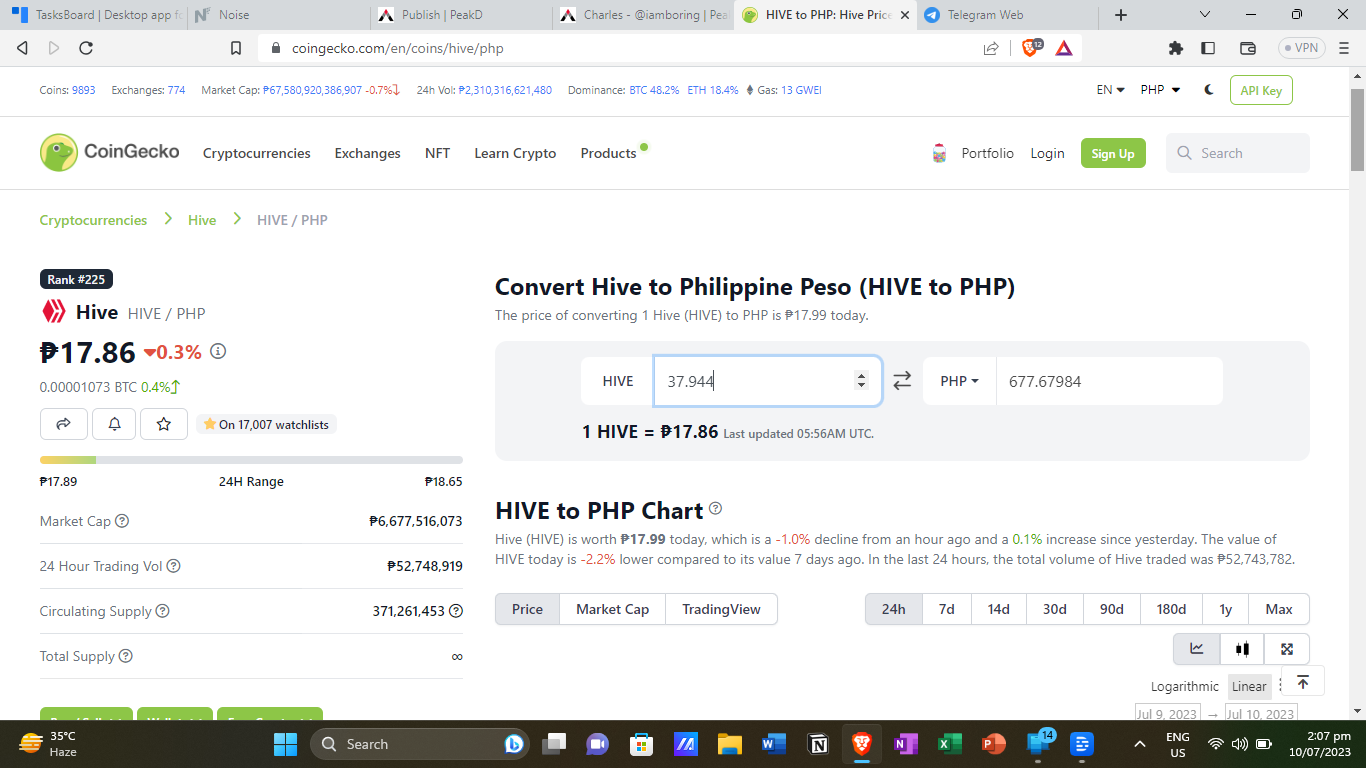Click the CoinGecko logo
This screenshot has height=768, width=1366.
110,152
